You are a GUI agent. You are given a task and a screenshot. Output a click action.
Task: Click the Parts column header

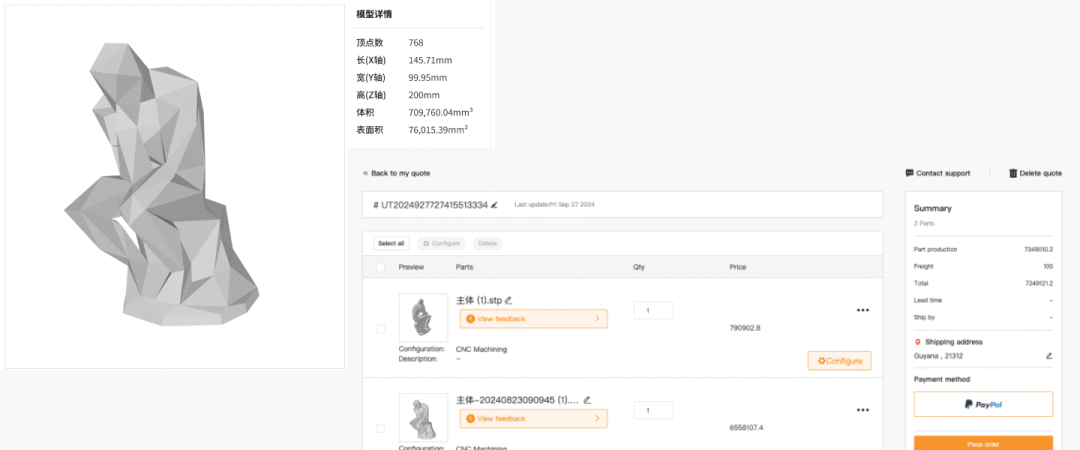(465, 267)
